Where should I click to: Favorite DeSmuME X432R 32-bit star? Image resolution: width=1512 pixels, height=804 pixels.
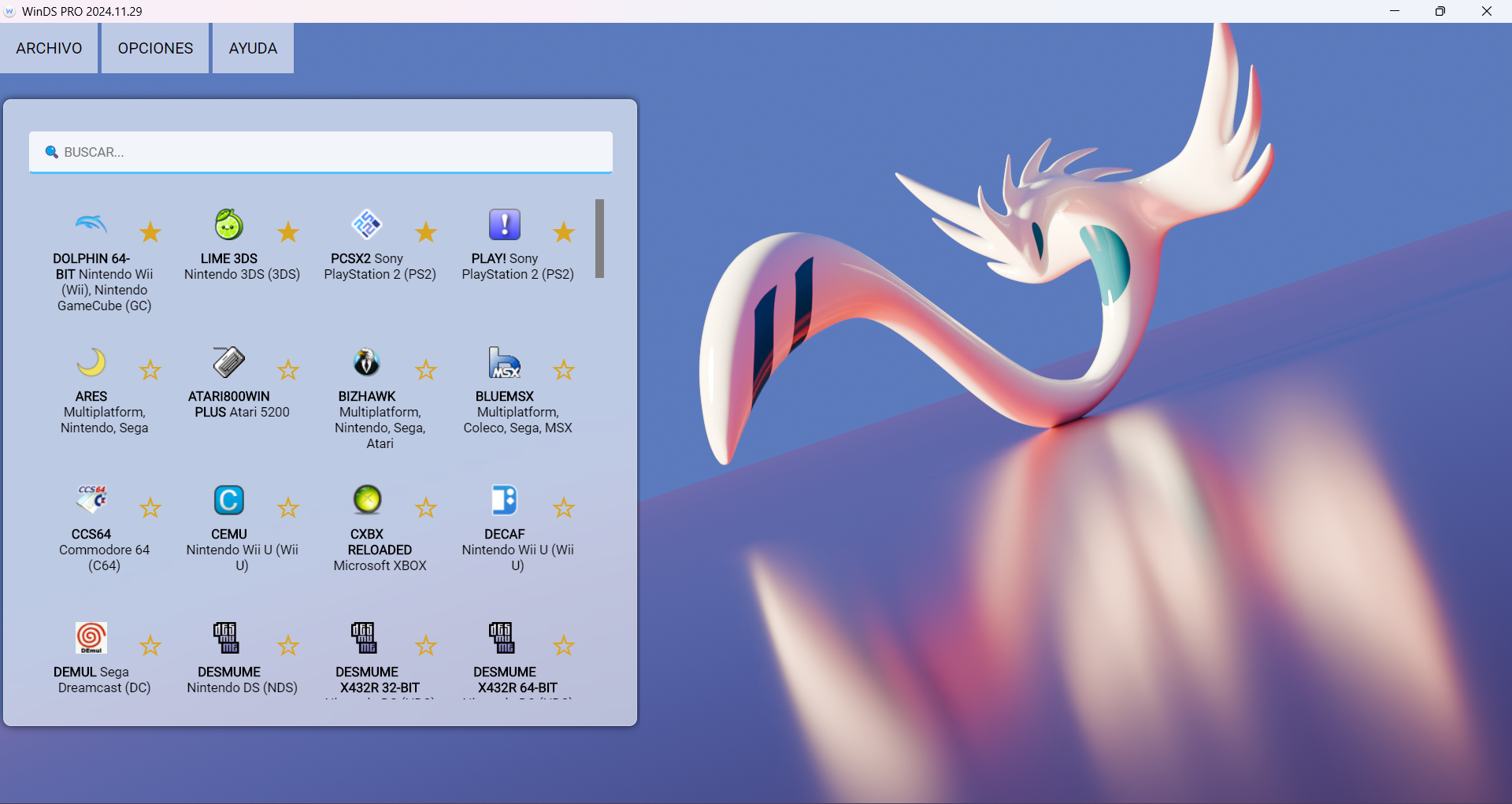tap(426, 646)
